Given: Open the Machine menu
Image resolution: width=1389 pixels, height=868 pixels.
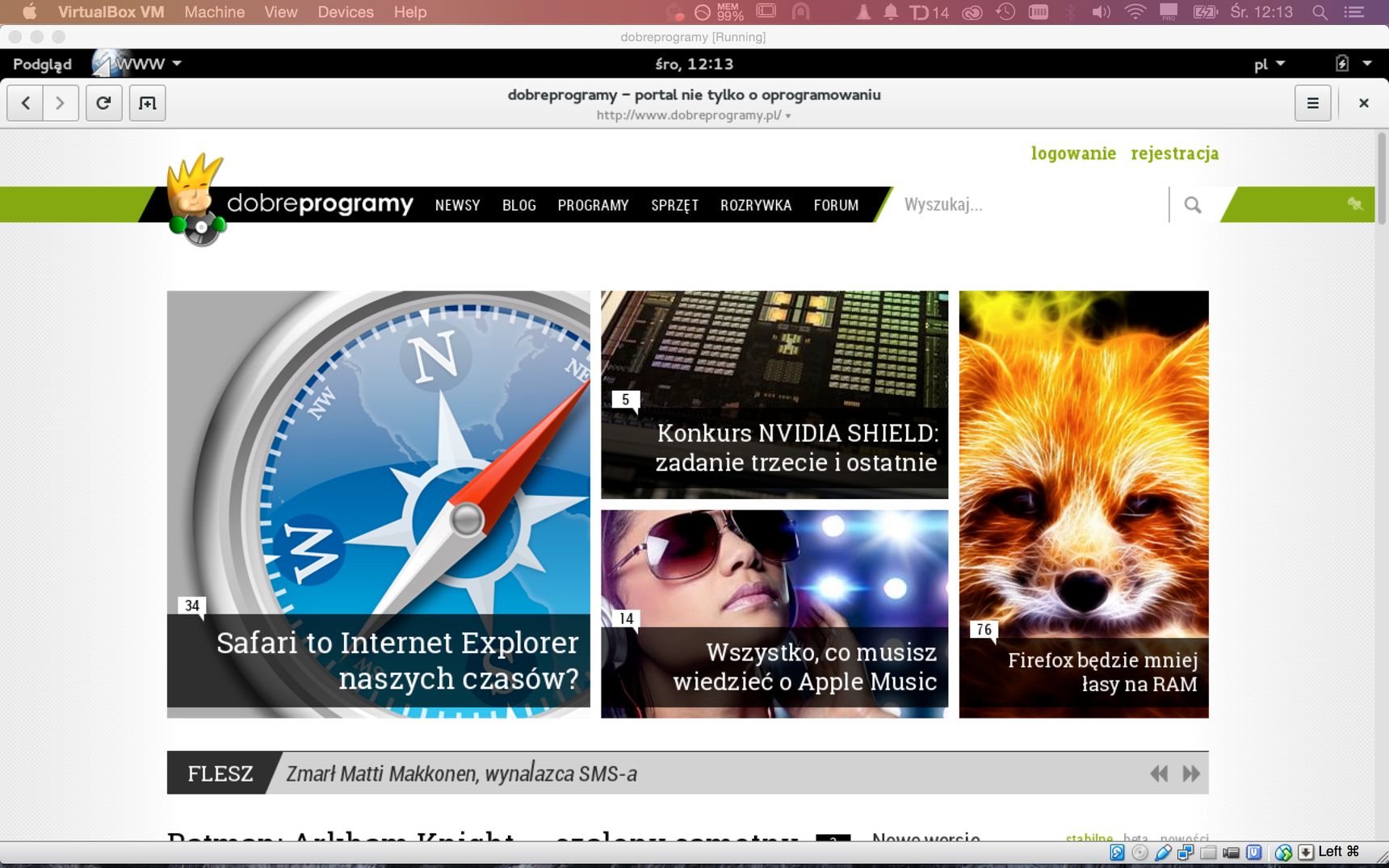Looking at the screenshot, I should (x=214, y=12).
